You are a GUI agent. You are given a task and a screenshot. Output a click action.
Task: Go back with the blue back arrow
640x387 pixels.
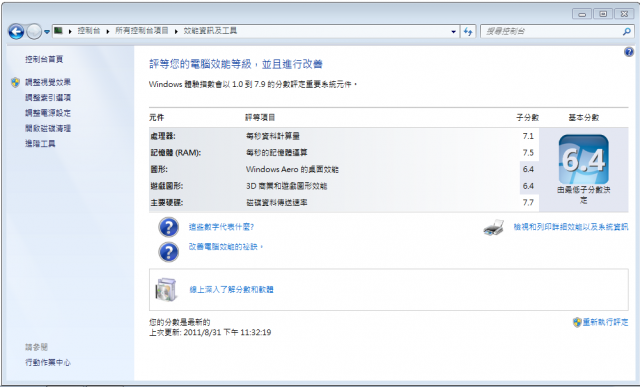pos(16,31)
